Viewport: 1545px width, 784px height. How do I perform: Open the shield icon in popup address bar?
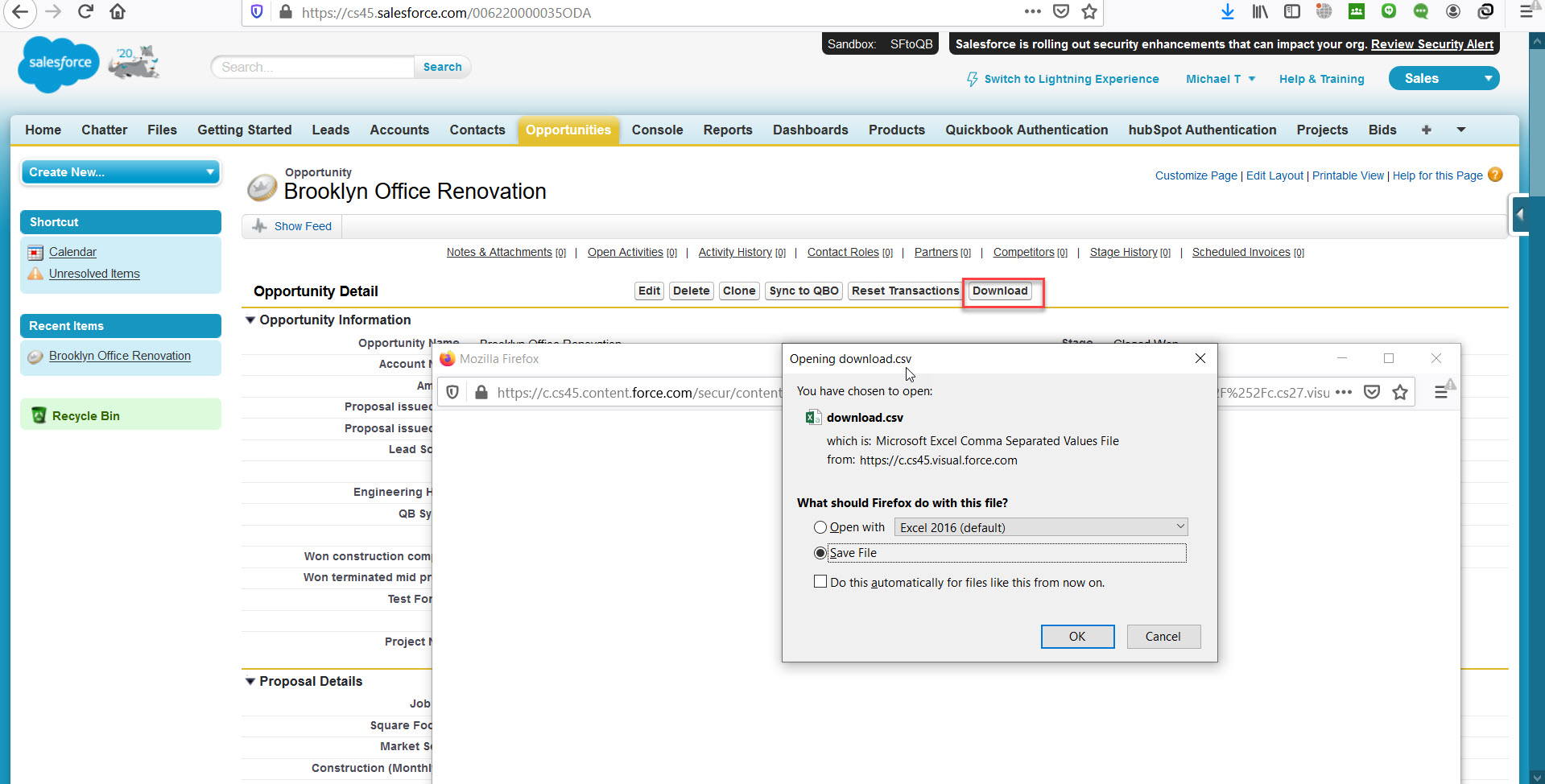(x=452, y=392)
